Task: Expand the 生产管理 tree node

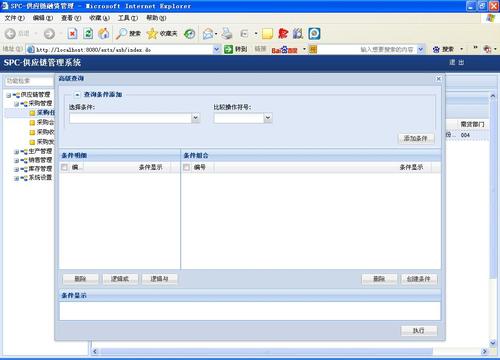Action: [16, 152]
